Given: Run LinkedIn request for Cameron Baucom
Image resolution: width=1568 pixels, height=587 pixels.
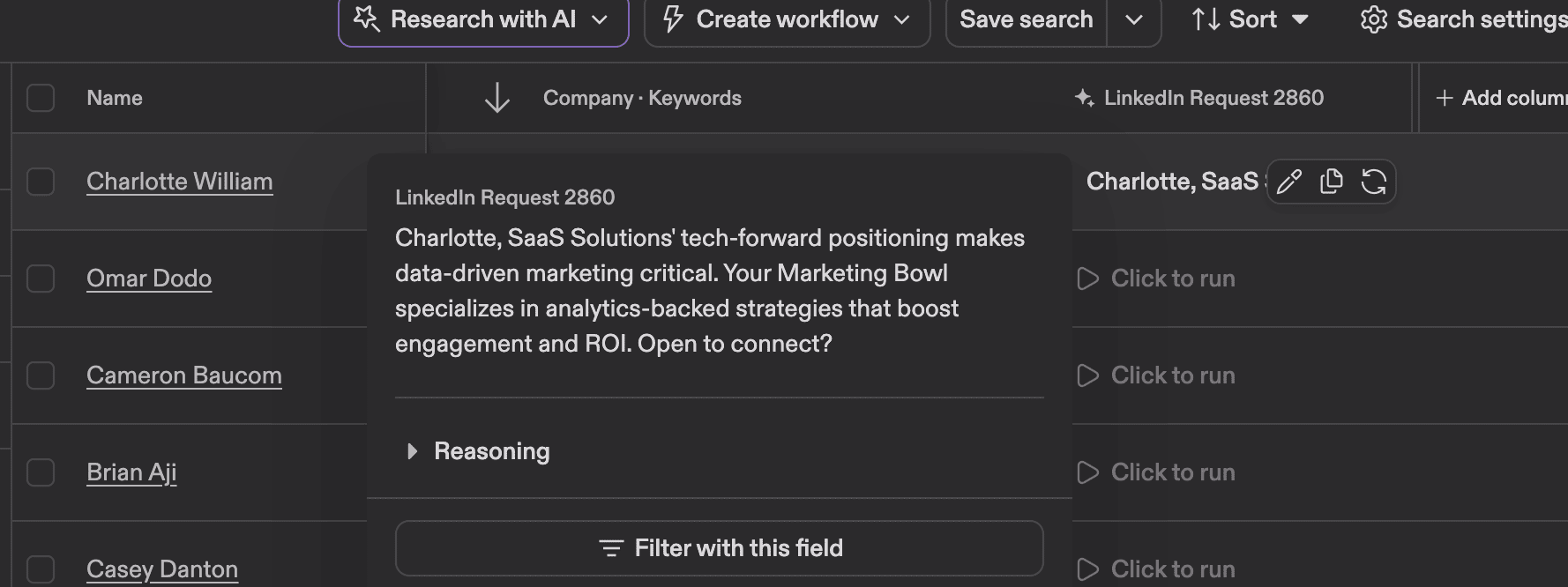Looking at the screenshot, I should (1156, 375).
